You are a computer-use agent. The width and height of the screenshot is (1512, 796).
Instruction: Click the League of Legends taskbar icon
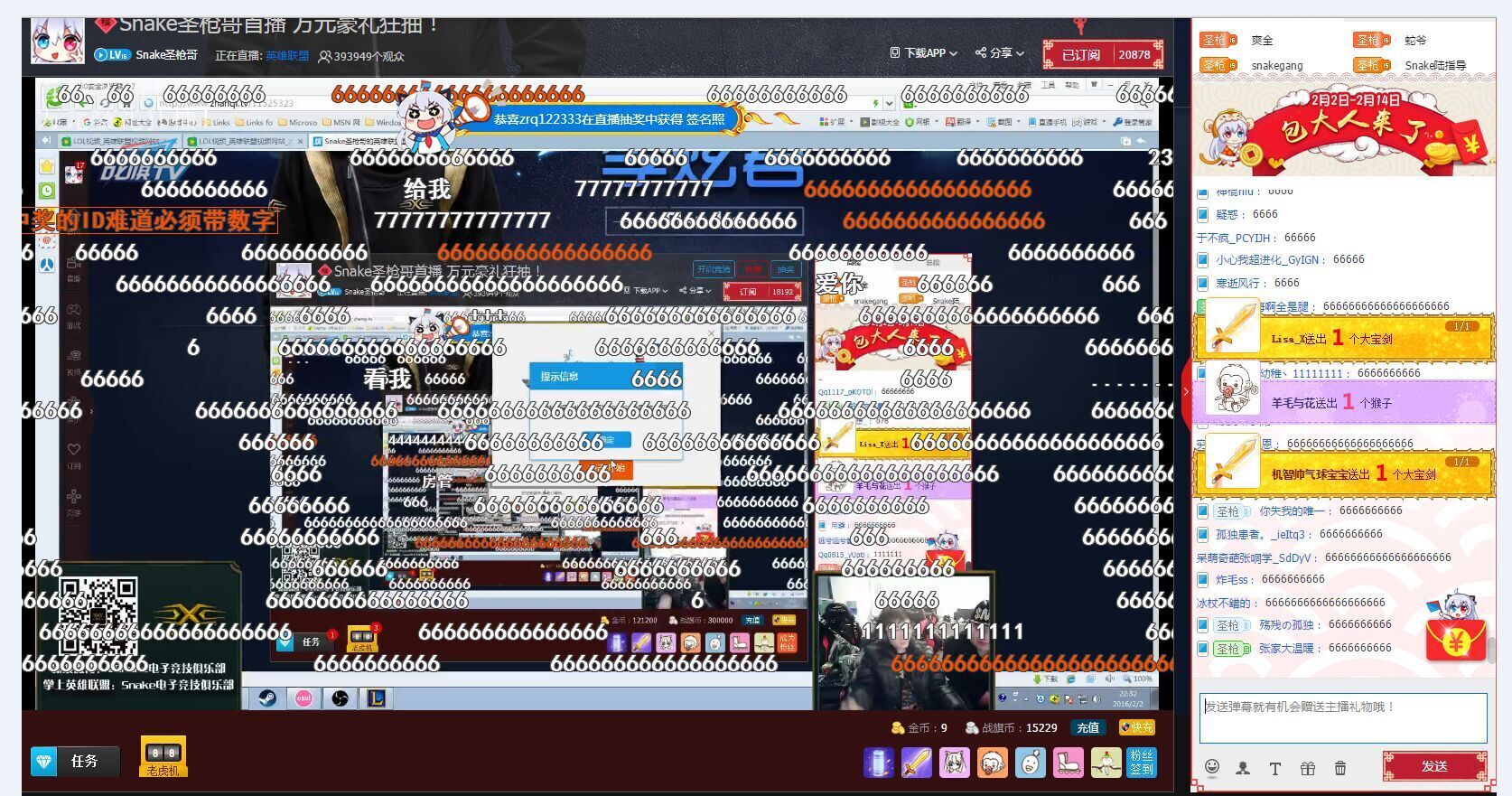pos(377,698)
